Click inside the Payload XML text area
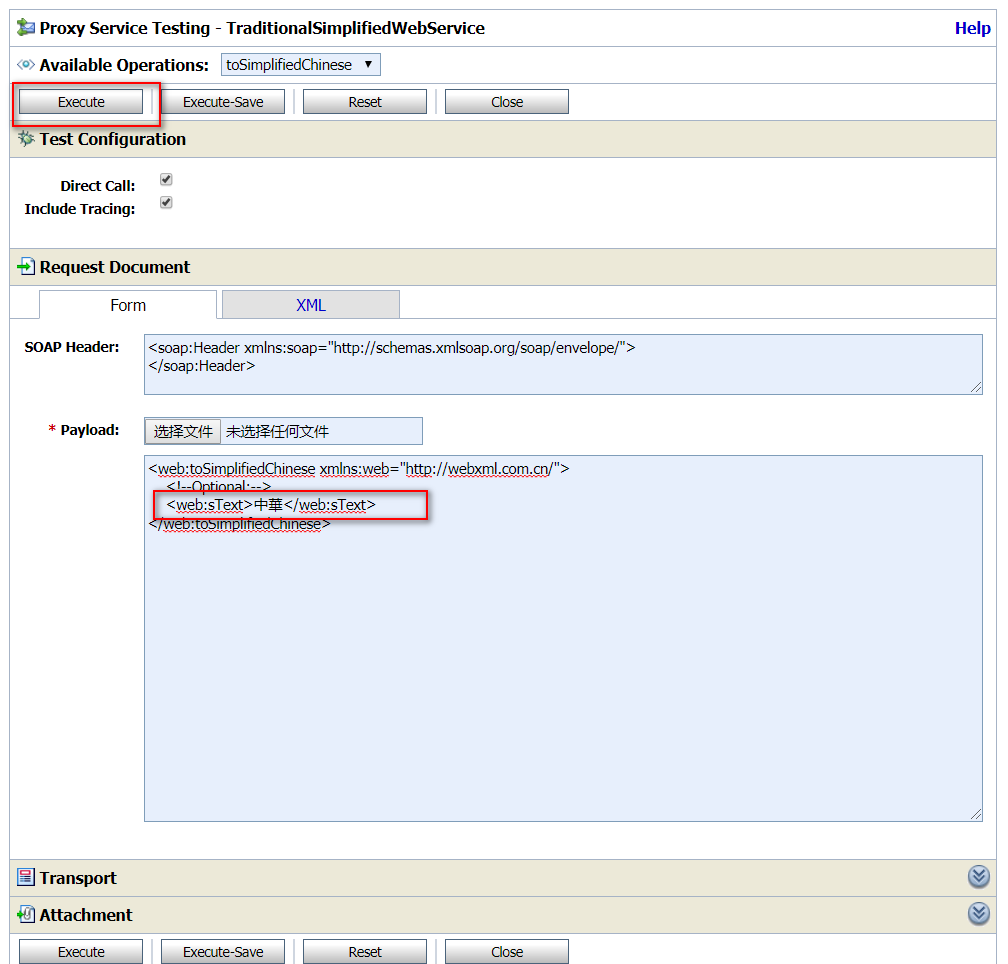 pos(563,638)
